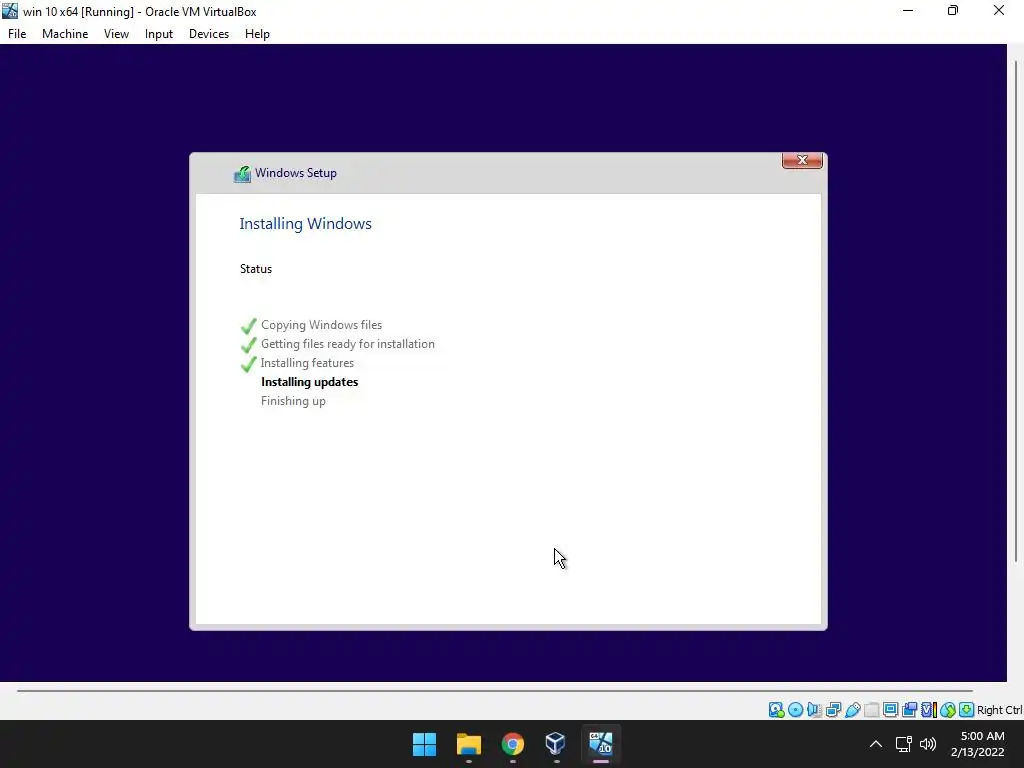
Task: Open the clock and date panel
Action: point(977,744)
